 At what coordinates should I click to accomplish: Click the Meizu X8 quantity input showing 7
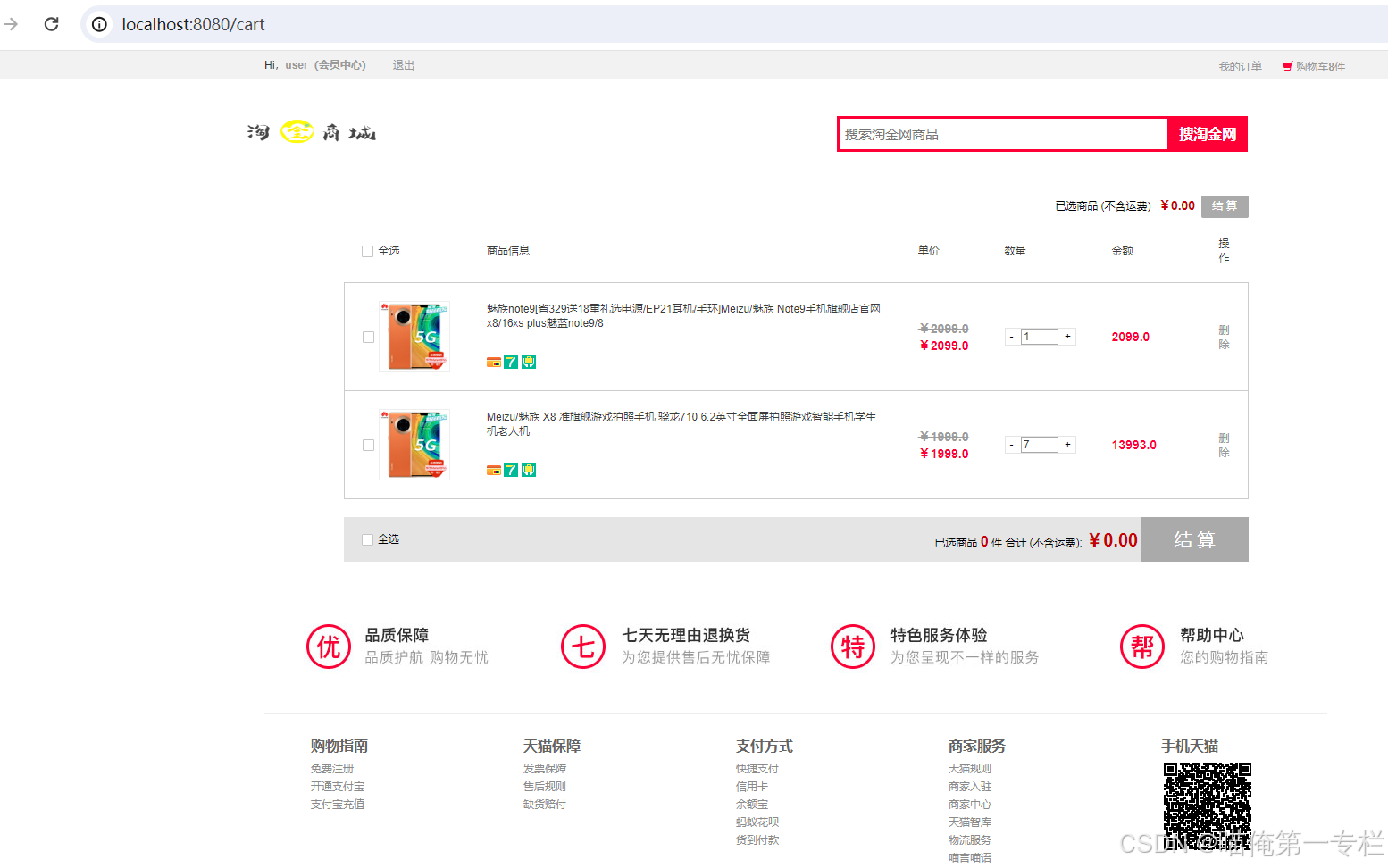[x=1040, y=445]
